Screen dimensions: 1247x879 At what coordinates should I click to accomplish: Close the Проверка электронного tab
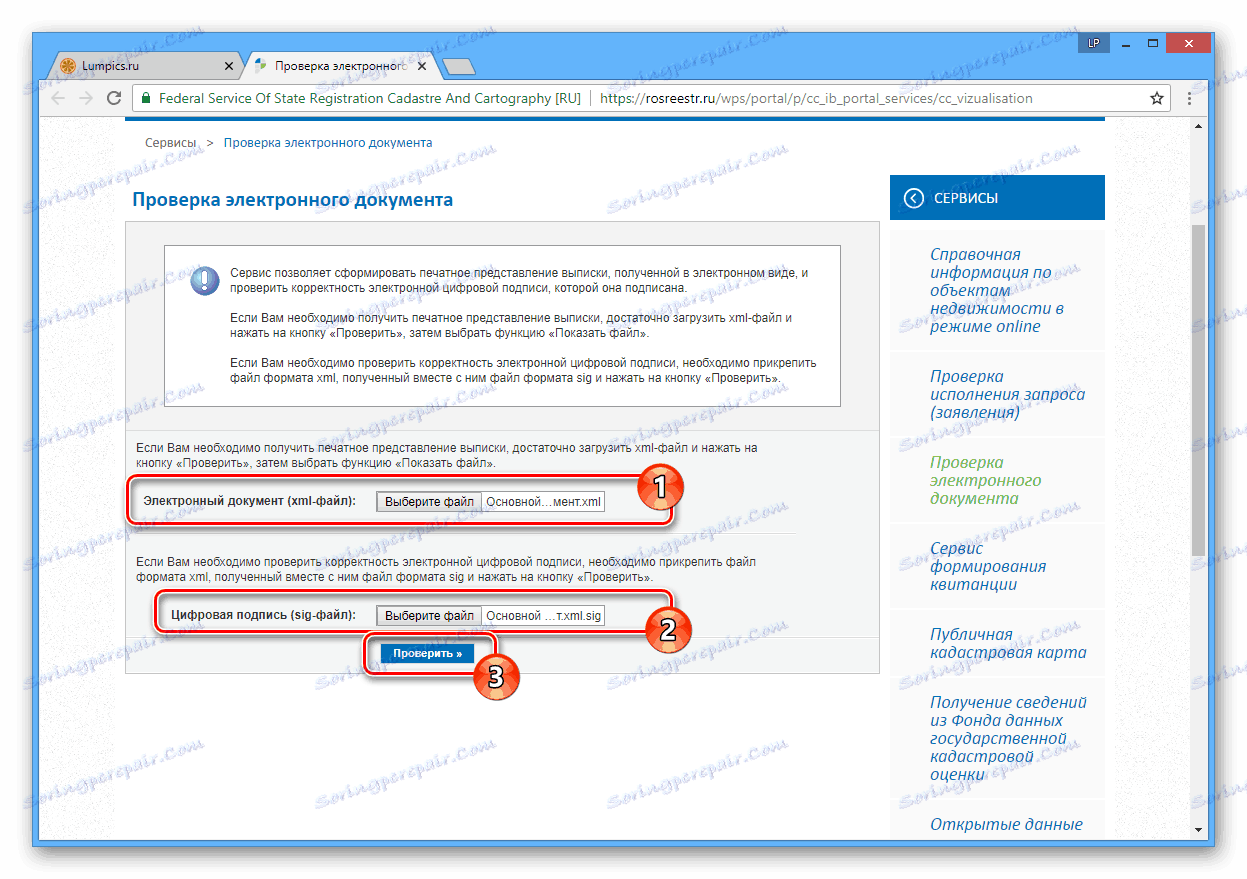pos(422,66)
